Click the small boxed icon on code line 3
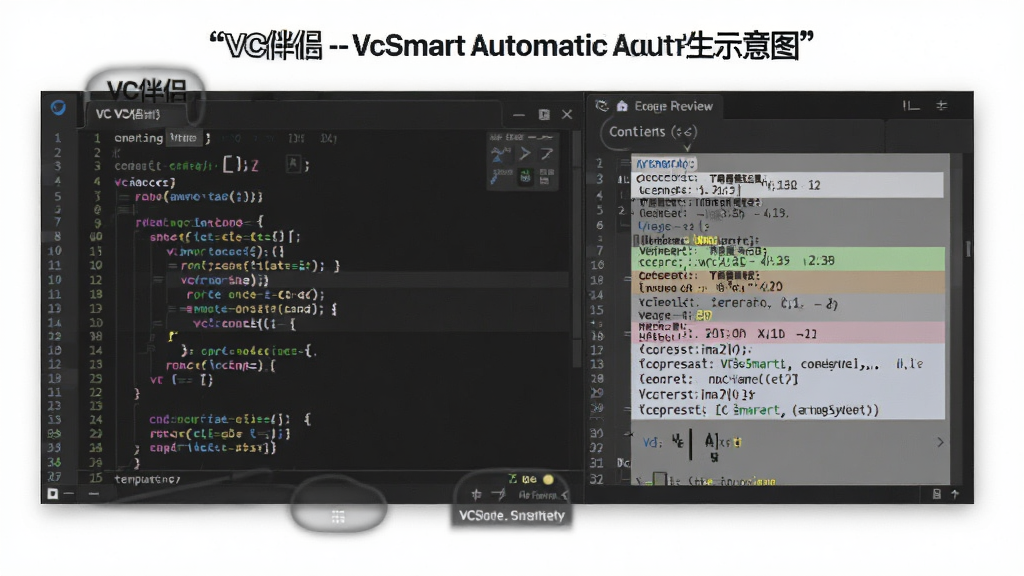This screenshot has height=576, width=1024. pos(293,163)
